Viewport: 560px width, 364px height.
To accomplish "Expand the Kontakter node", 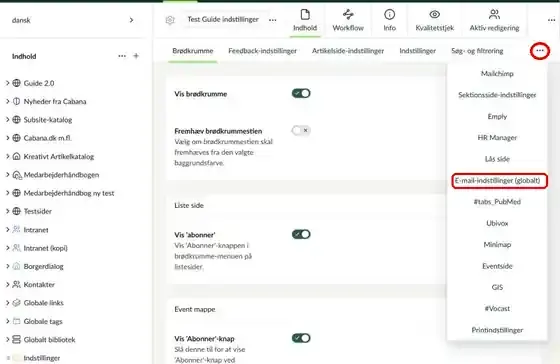I will click(x=8, y=284).
